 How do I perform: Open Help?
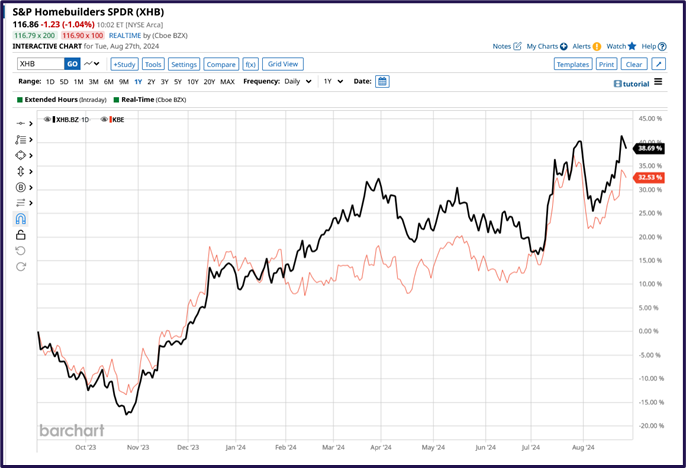point(654,46)
